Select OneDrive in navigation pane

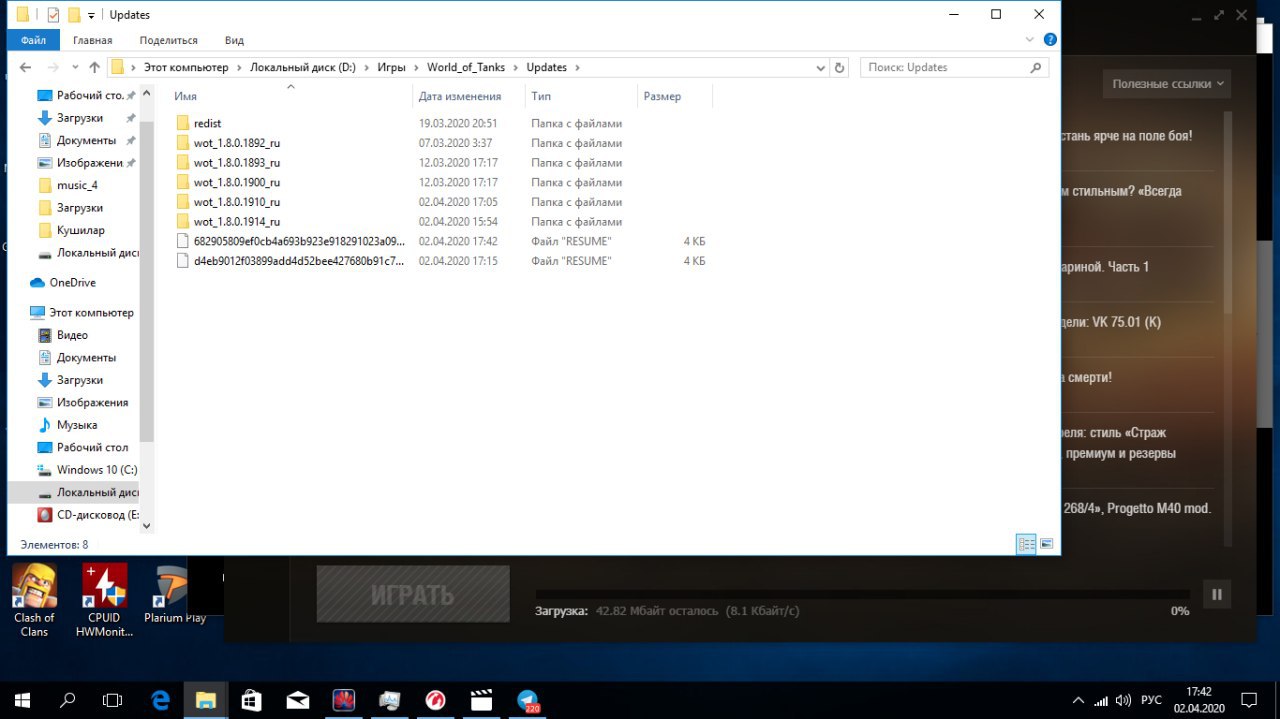click(x=72, y=282)
